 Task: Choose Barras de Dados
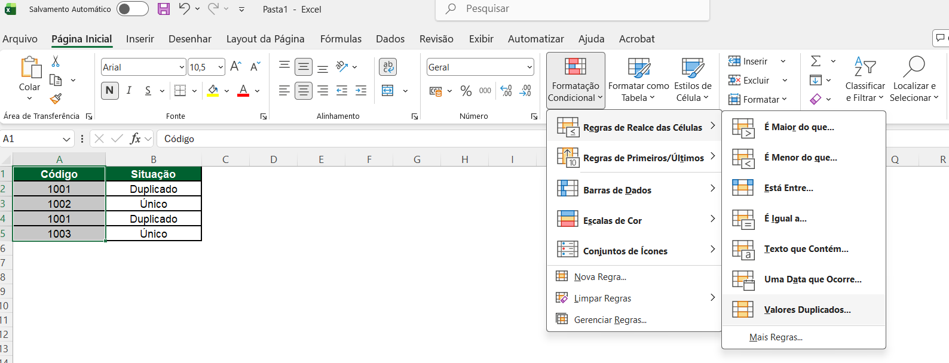[x=634, y=190]
